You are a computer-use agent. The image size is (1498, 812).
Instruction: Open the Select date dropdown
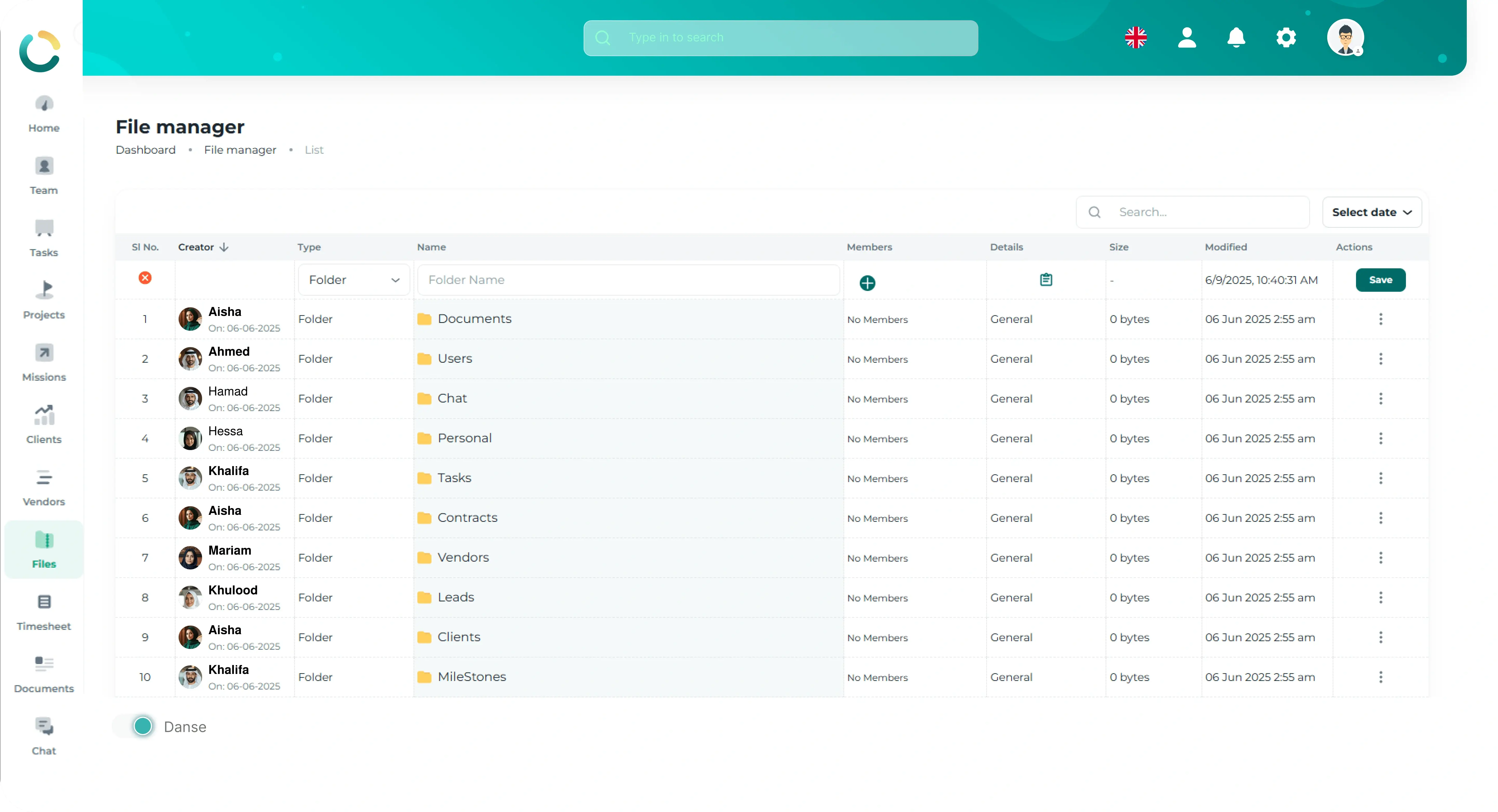1371,212
